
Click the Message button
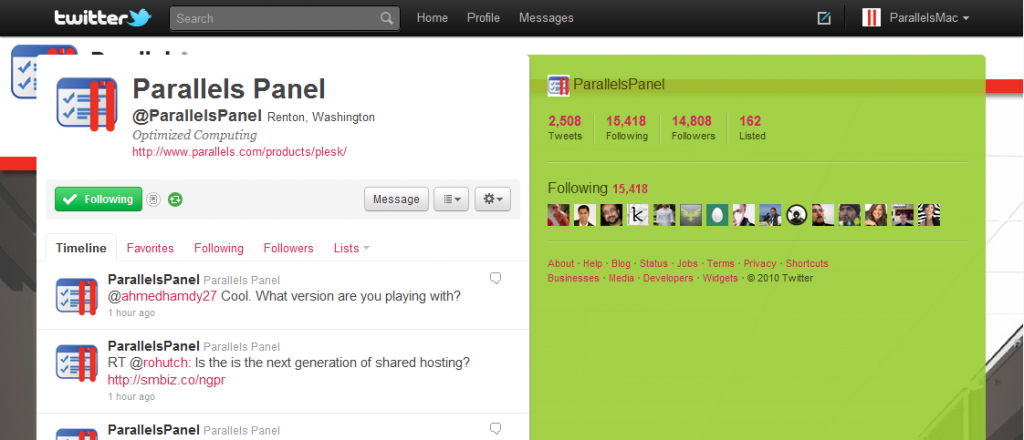point(396,199)
